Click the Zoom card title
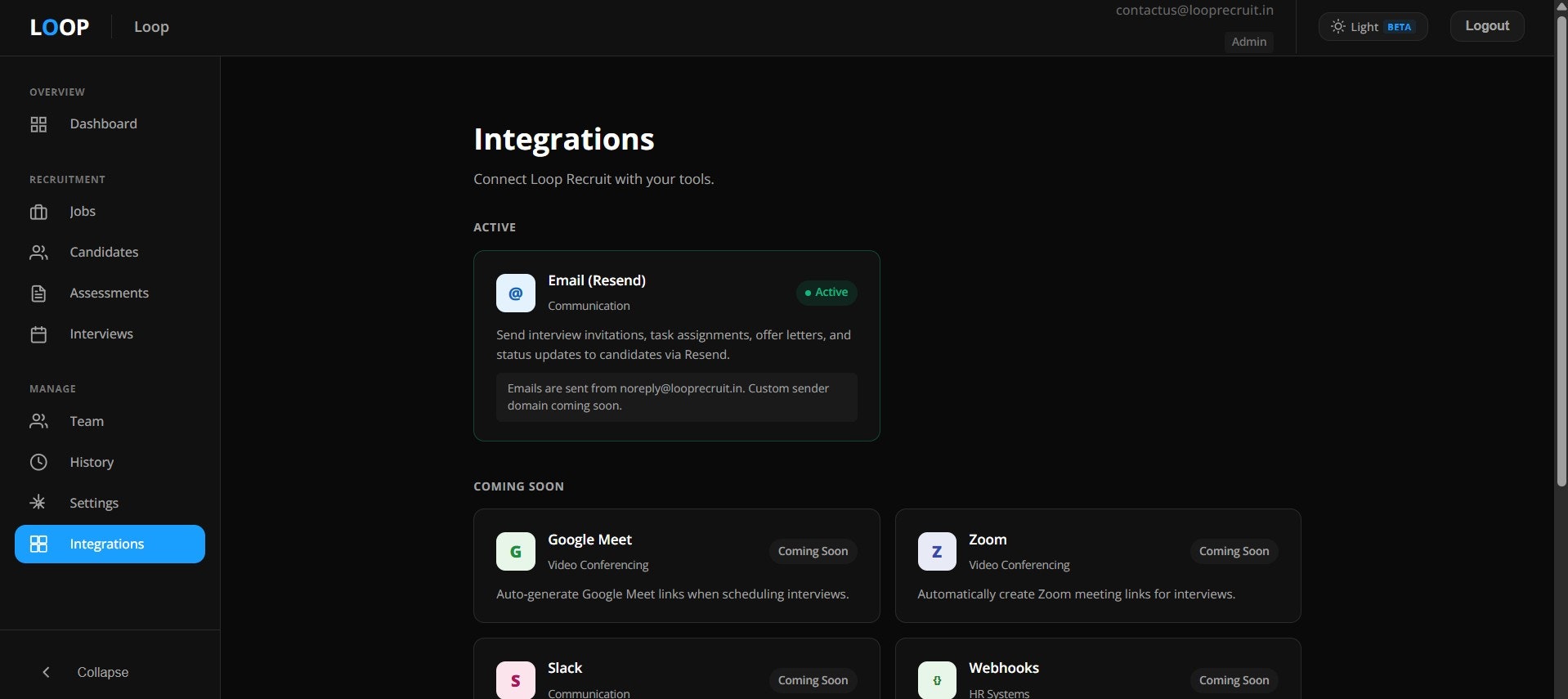The height and width of the screenshot is (699, 1568). [x=988, y=540]
